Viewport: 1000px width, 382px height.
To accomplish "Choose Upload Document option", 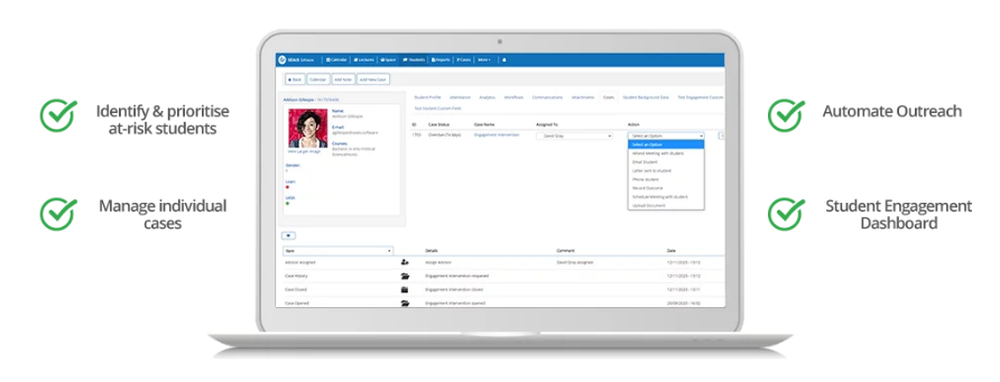I will (x=666, y=205).
